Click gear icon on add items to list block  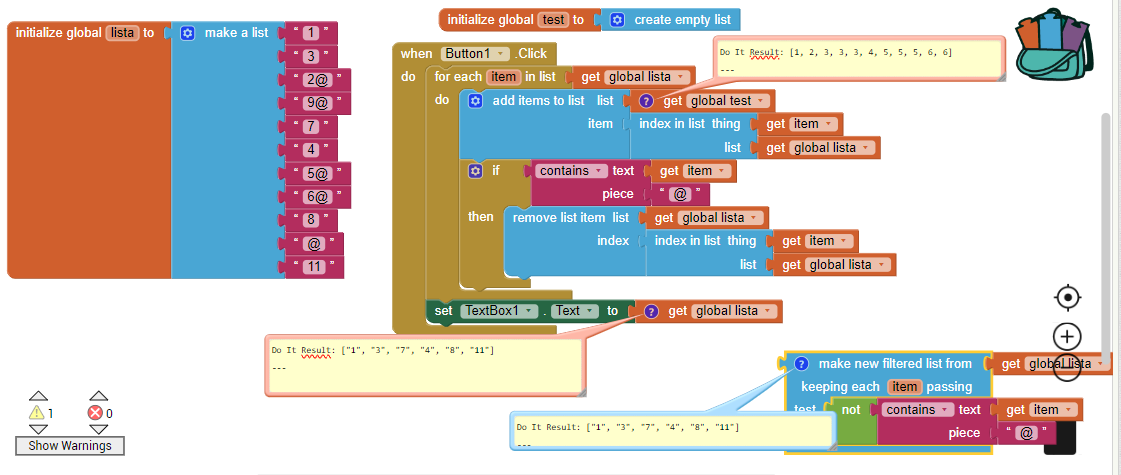pos(475,101)
